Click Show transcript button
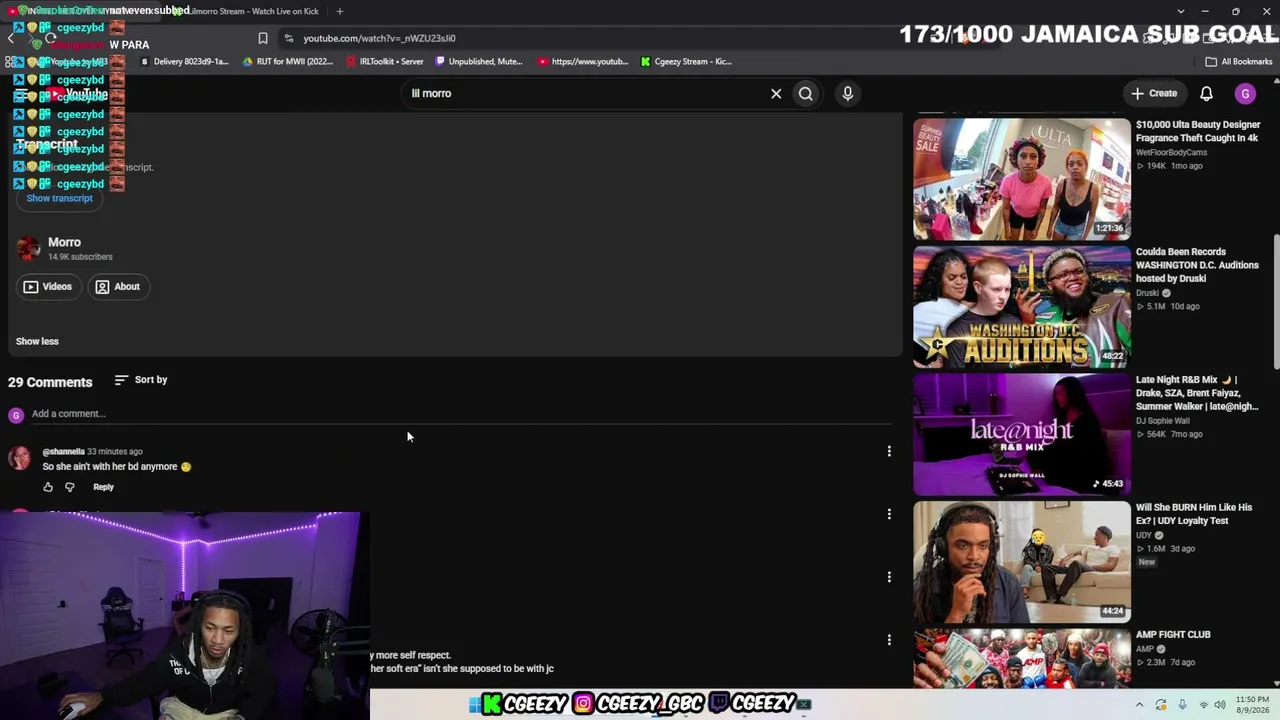Viewport: 1280px width, 720px height. [59, 198]
